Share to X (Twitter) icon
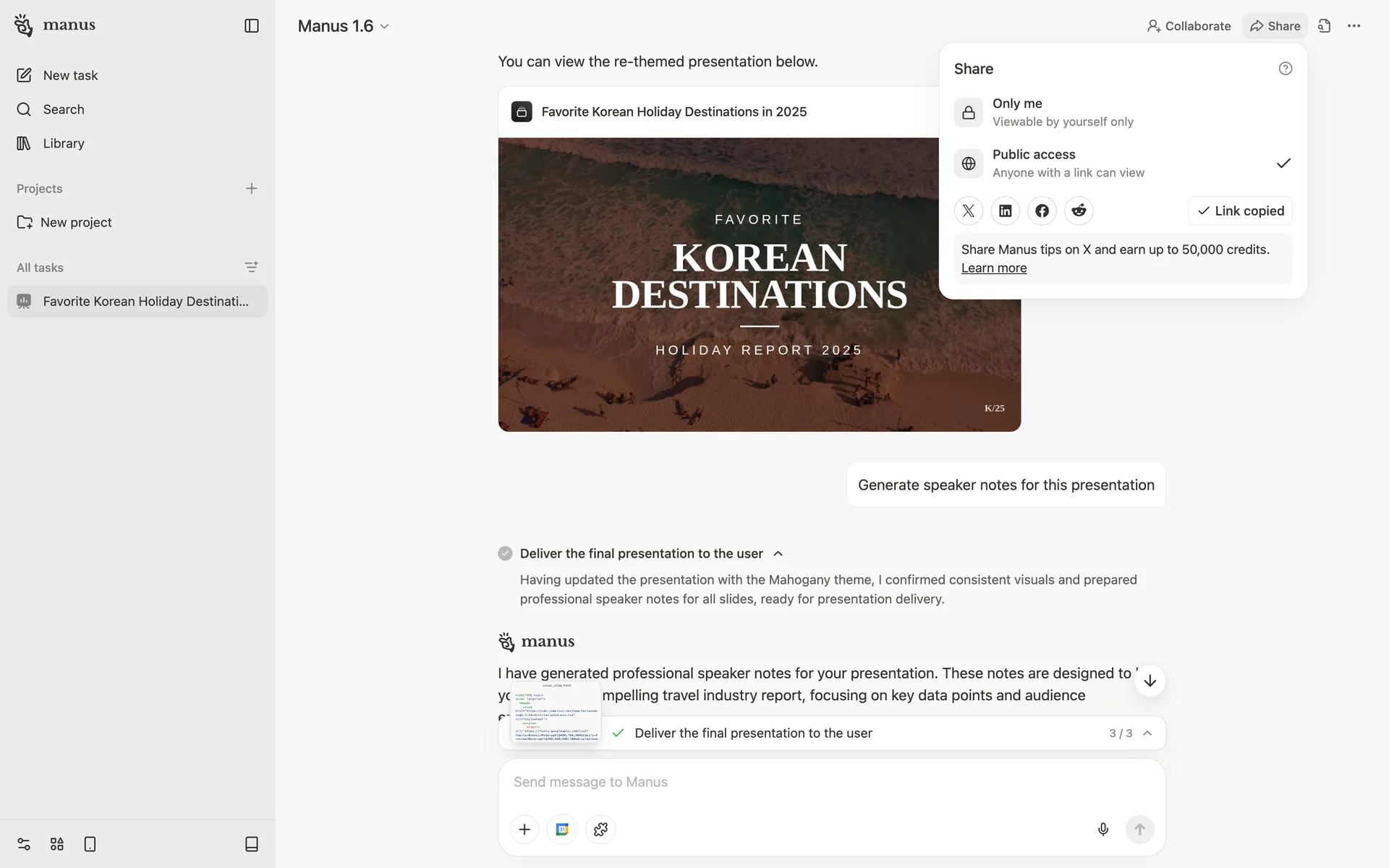 tap(968, 210)
